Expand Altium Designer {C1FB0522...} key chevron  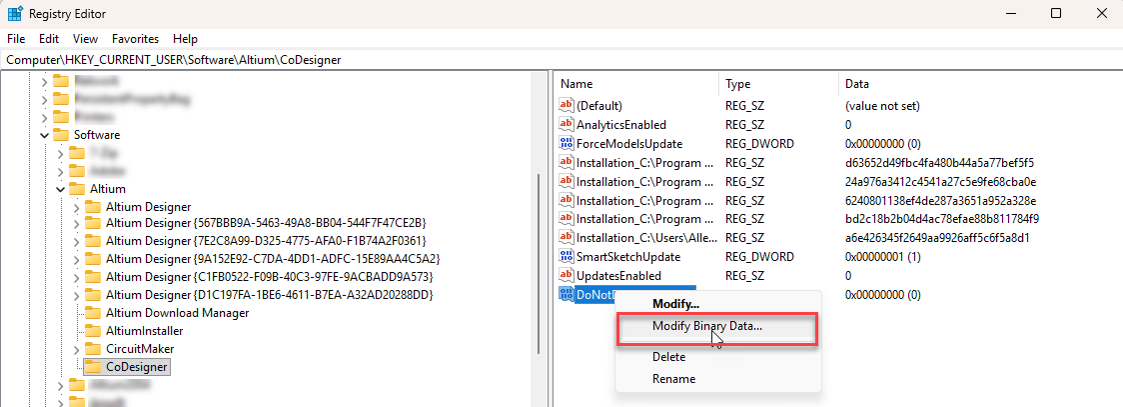pyautogui.click(x=77, y=277)
